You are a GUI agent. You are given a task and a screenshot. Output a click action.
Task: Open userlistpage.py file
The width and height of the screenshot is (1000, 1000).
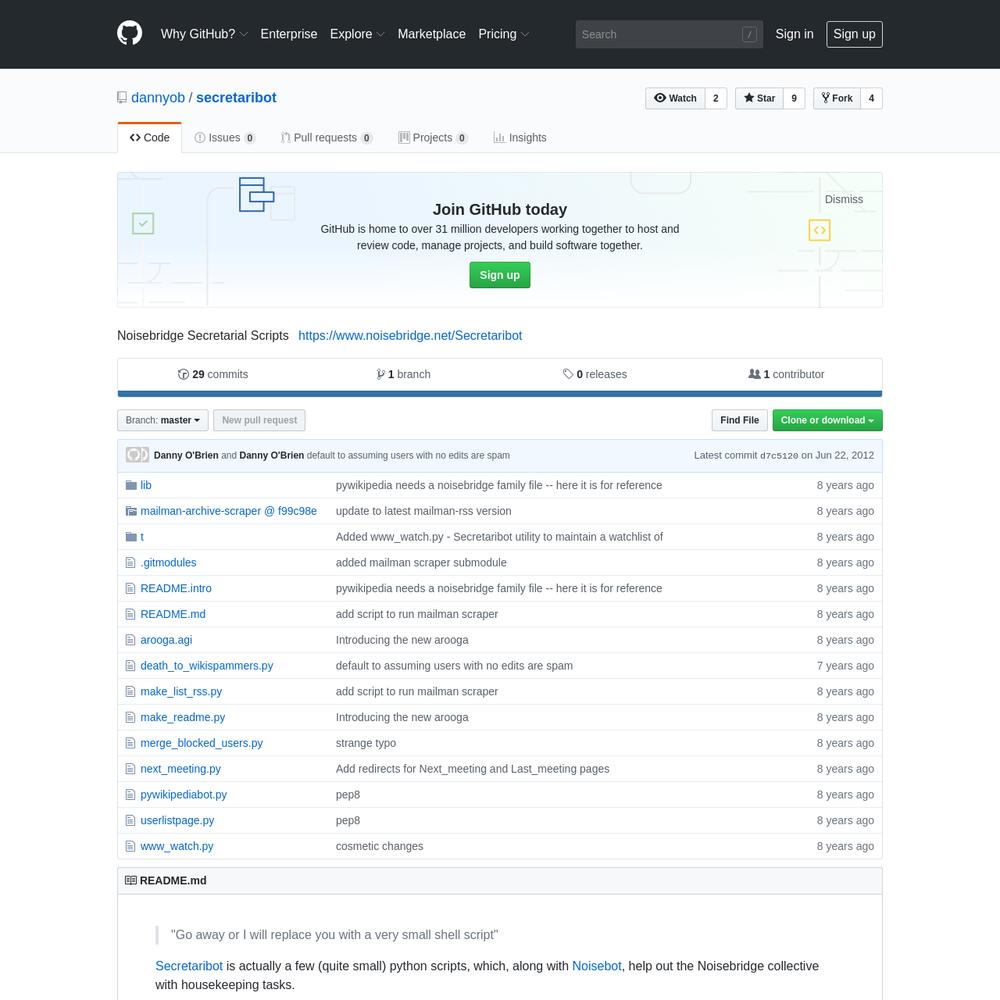click(177, 820)
